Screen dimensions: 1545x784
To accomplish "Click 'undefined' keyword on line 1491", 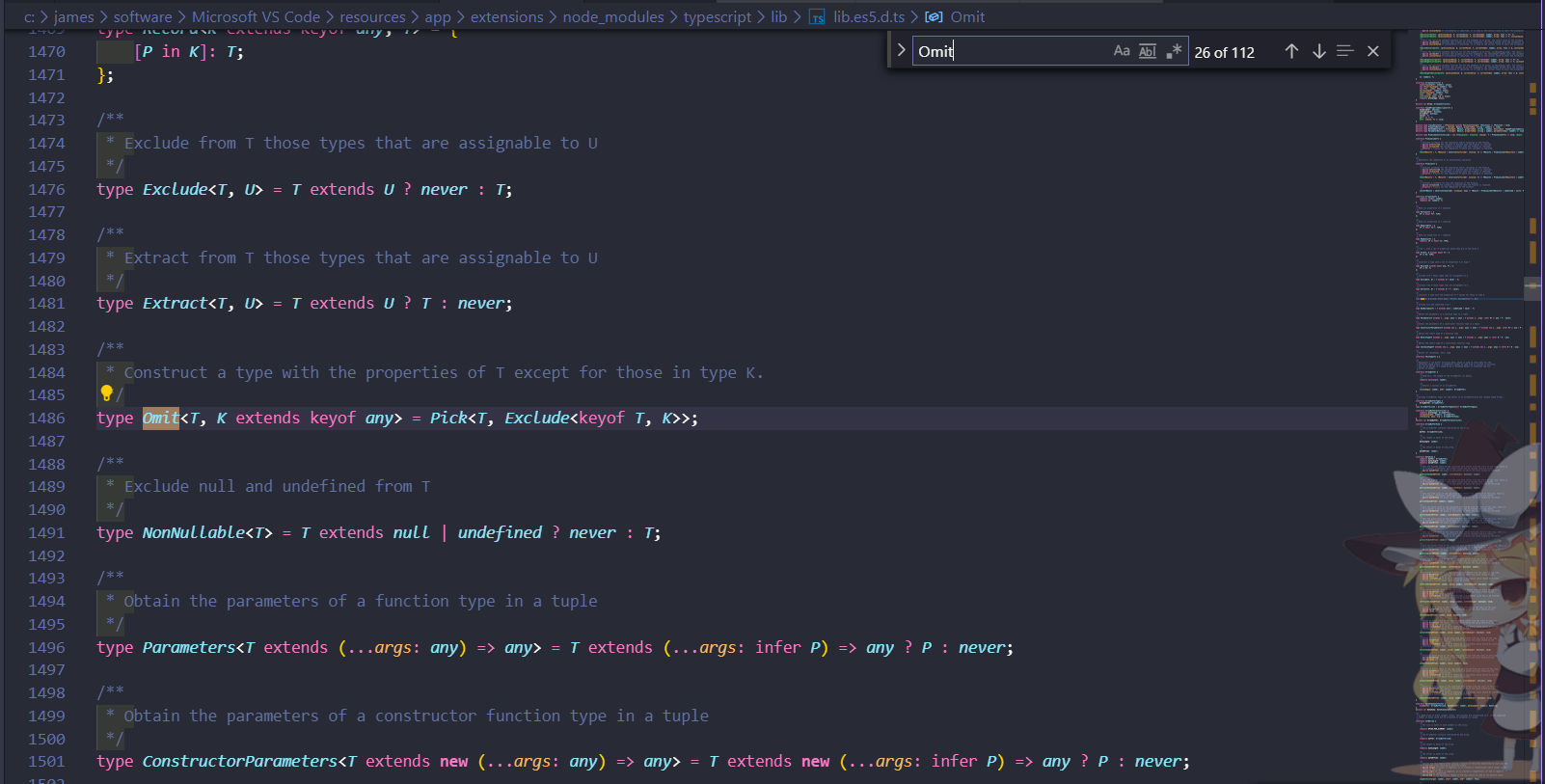I will click(500, 532).
